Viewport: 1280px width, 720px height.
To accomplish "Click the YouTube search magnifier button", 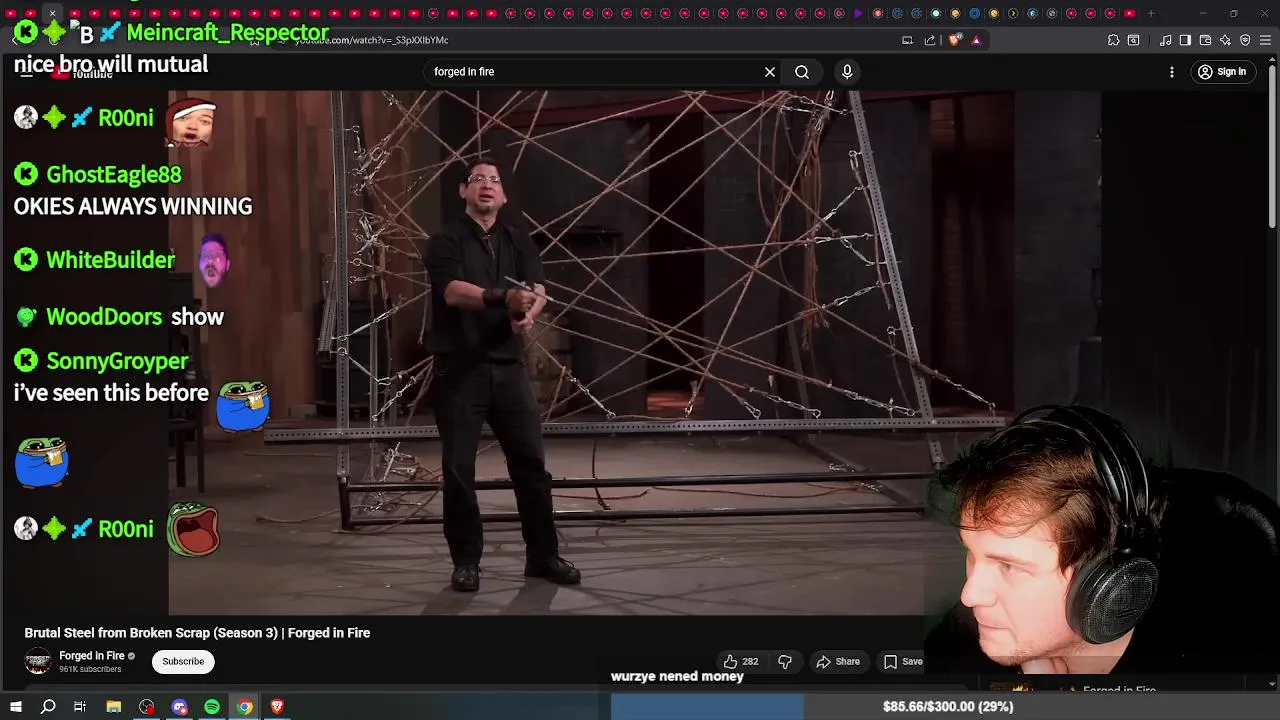I will pos(802,72).
